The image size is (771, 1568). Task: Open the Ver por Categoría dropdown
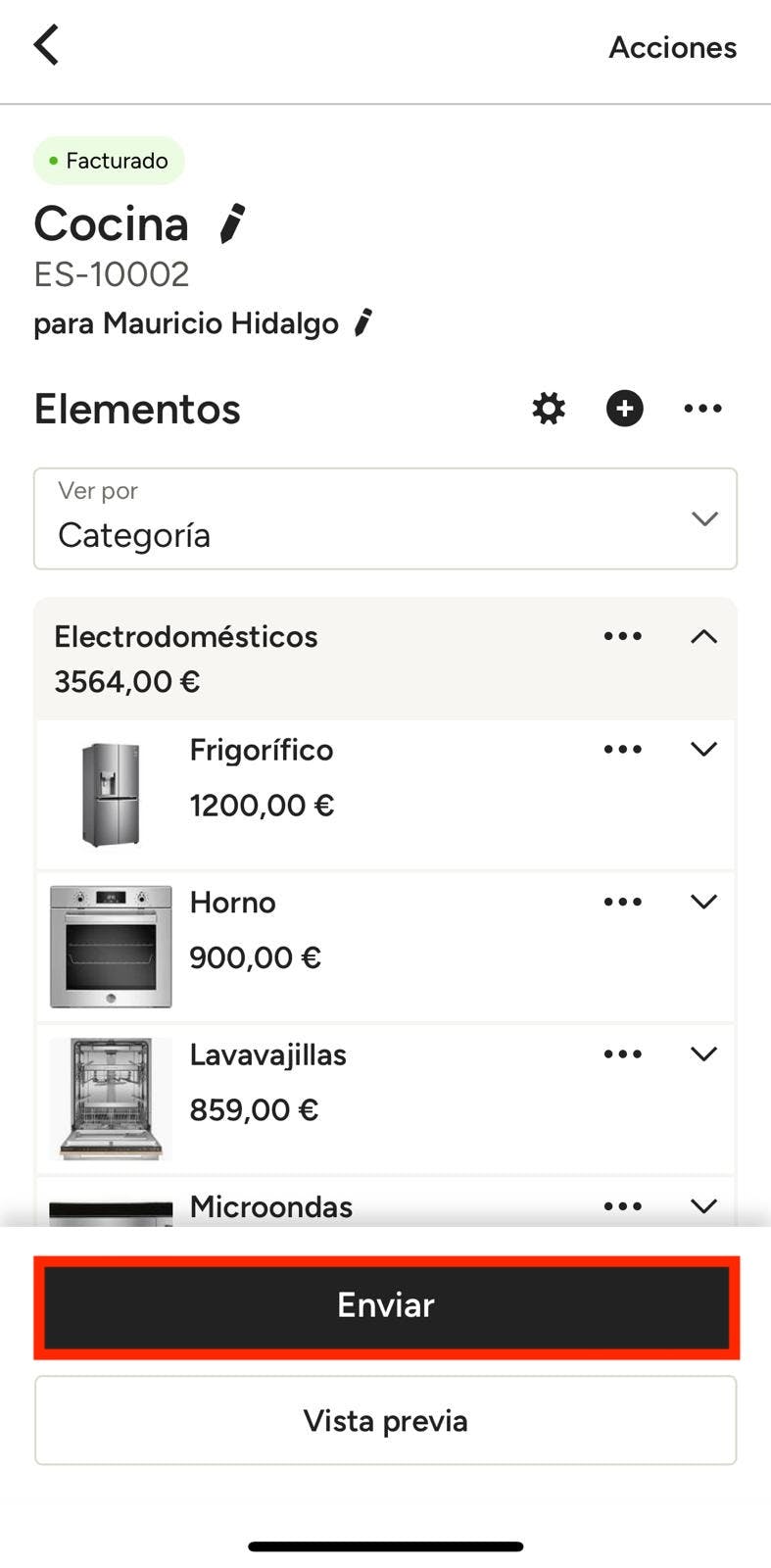coord(385,518)
